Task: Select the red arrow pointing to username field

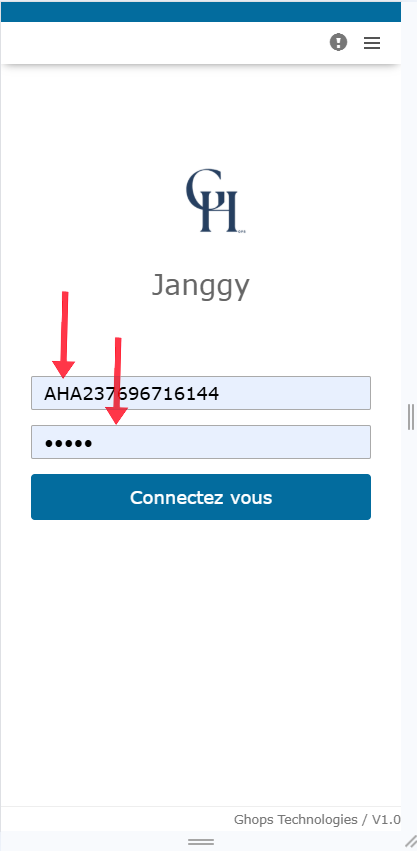Action: [64, 334]
